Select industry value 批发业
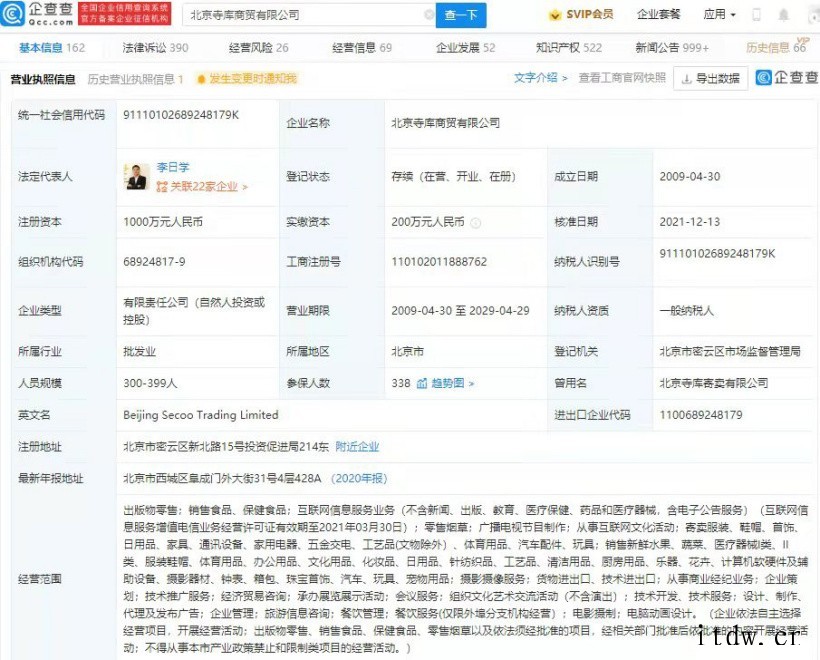820x660 pixels. click(139, 351)
